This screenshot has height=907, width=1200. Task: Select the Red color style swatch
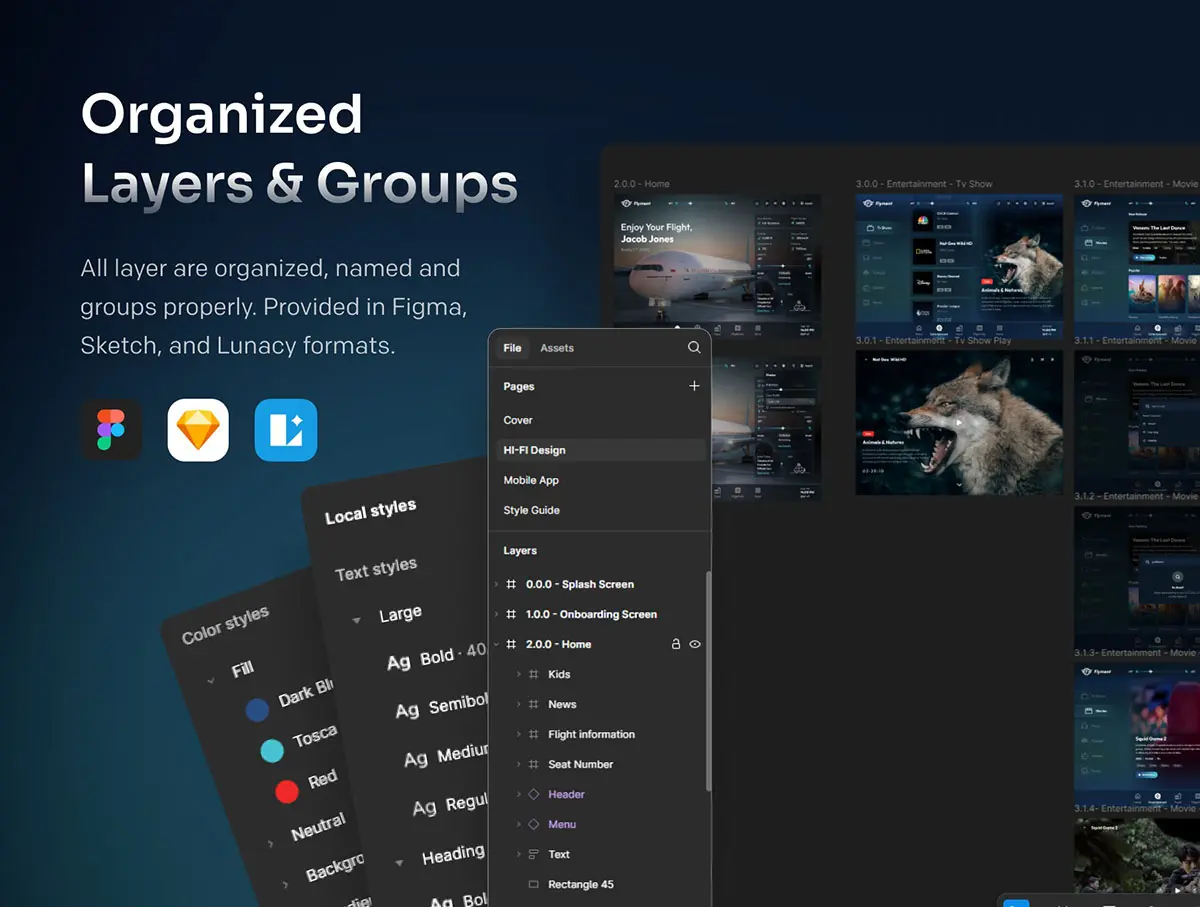click(287, 792)
